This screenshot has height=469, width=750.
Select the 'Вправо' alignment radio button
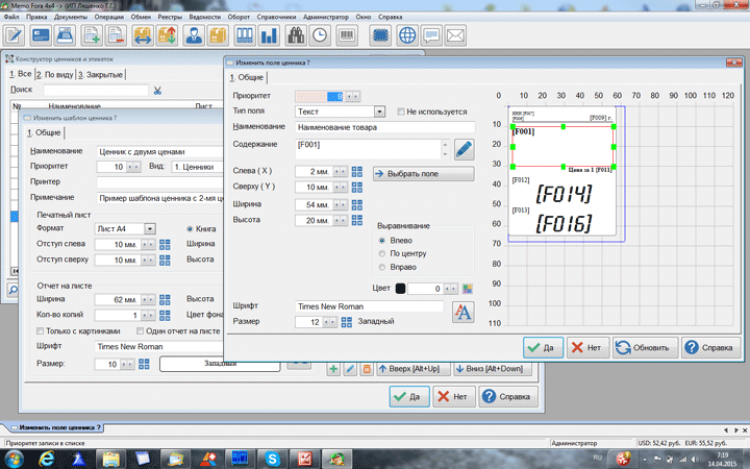[x=381, y=269]
